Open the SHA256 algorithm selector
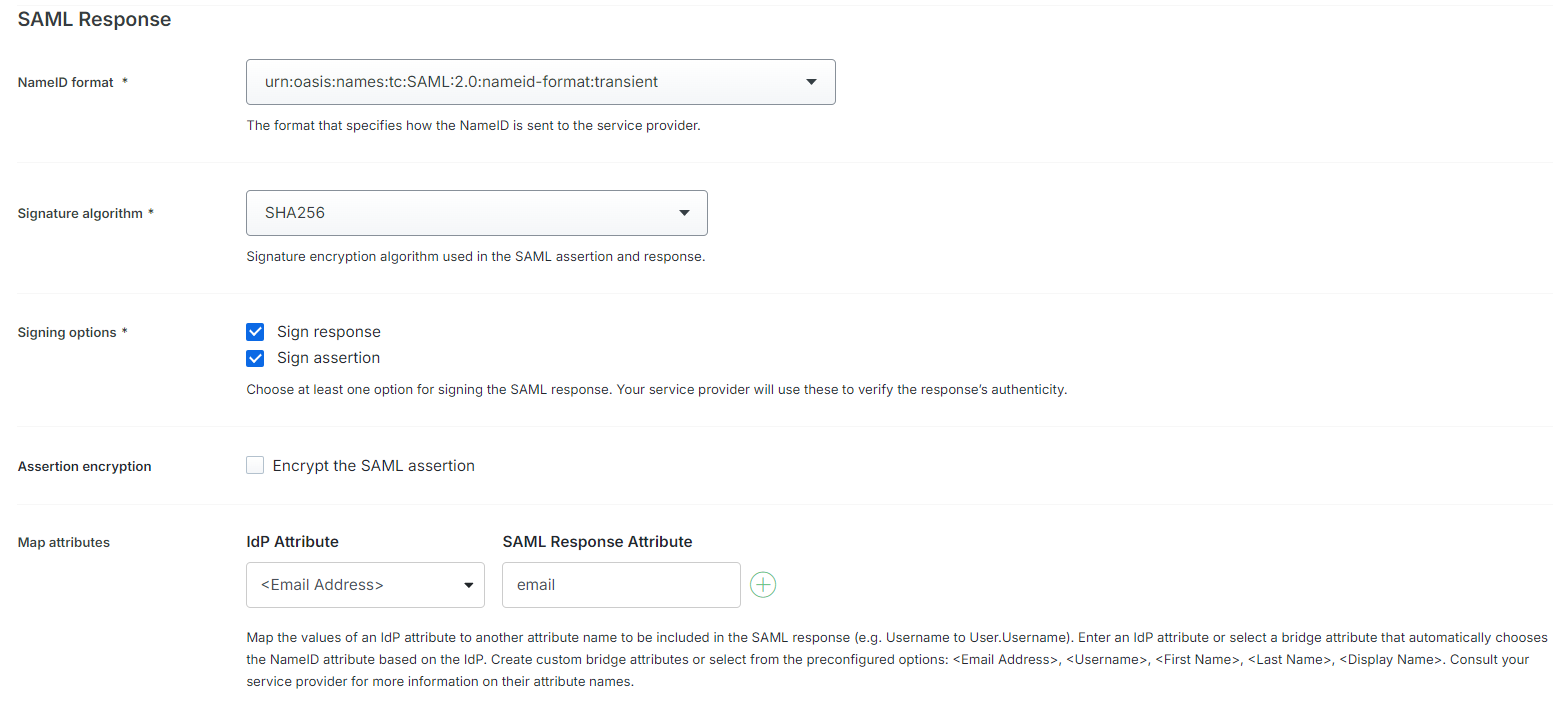The height and width of the screenshot is (703, 1556). [x=477, y=213]
